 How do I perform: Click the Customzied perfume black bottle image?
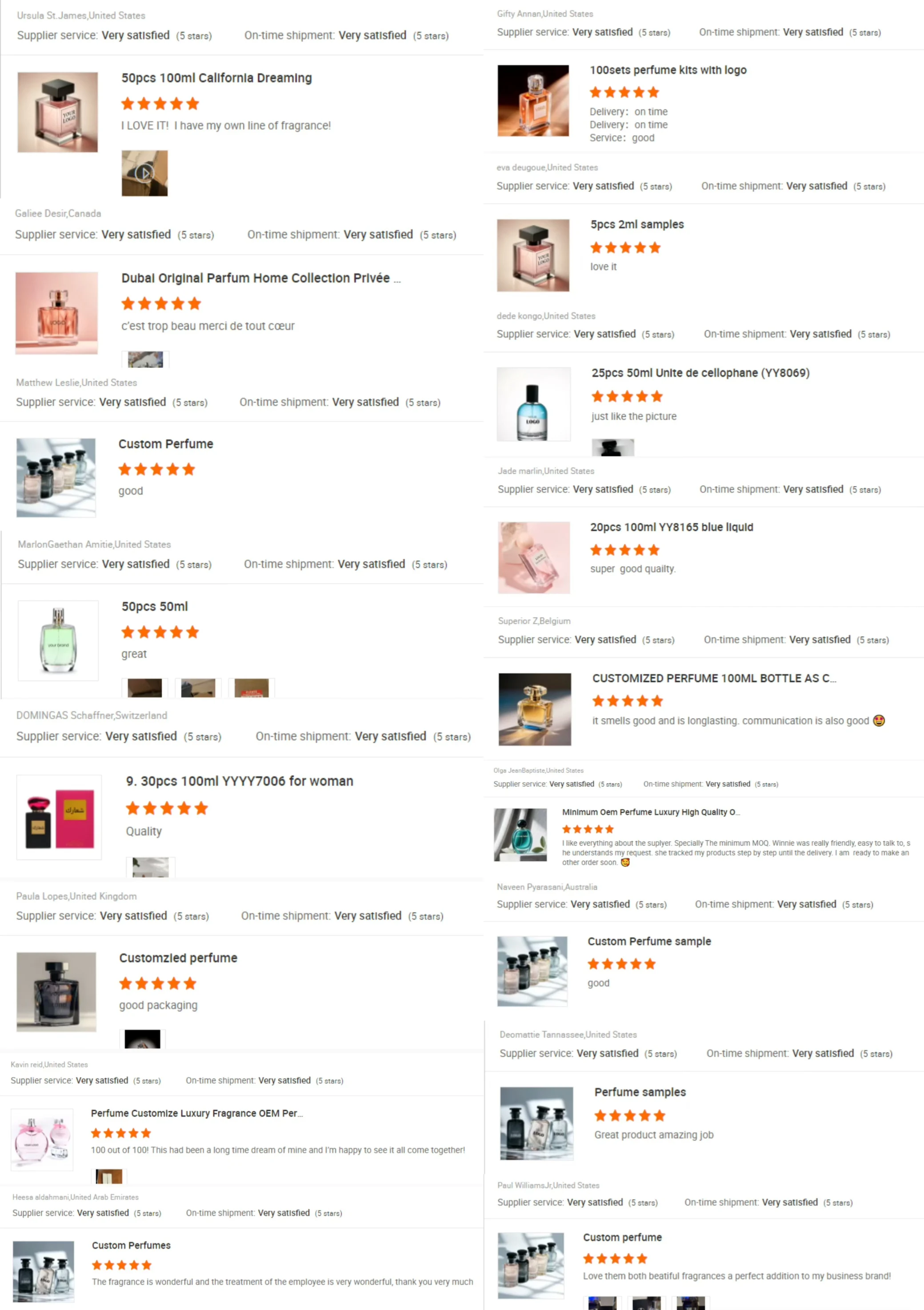(56, 992)
